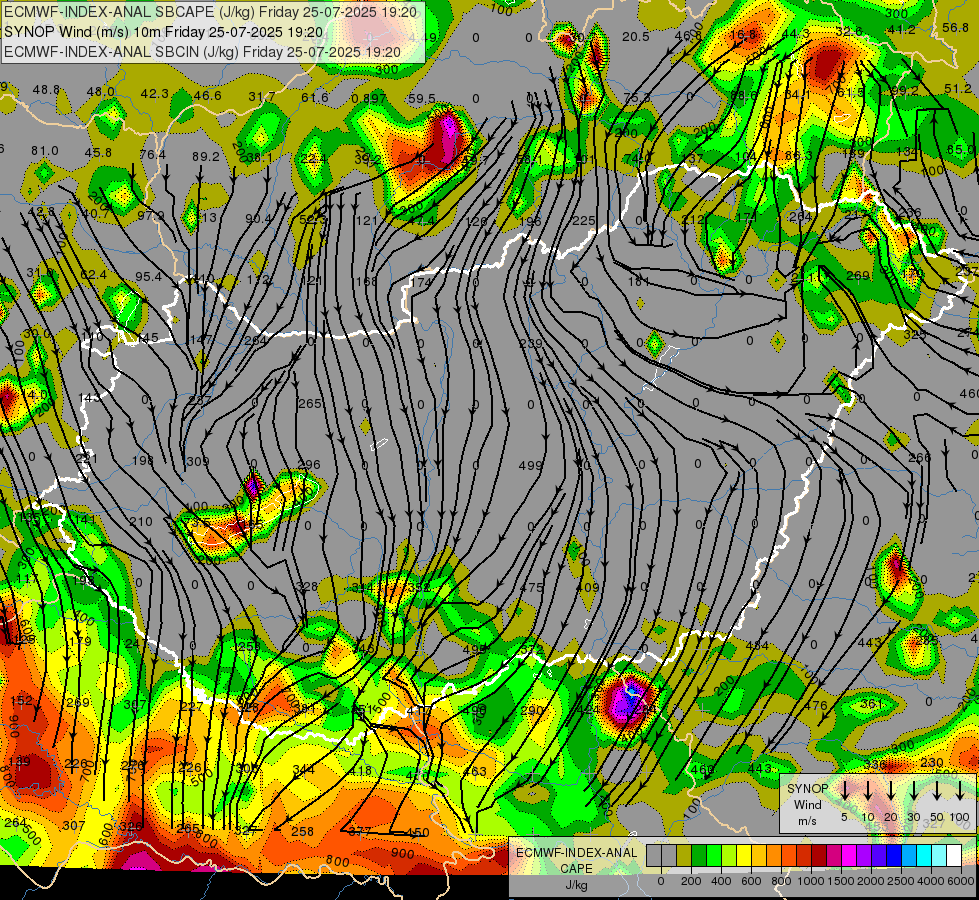
Task: Click the '600' tick on CAPE scale
Action: click(751, 881)
